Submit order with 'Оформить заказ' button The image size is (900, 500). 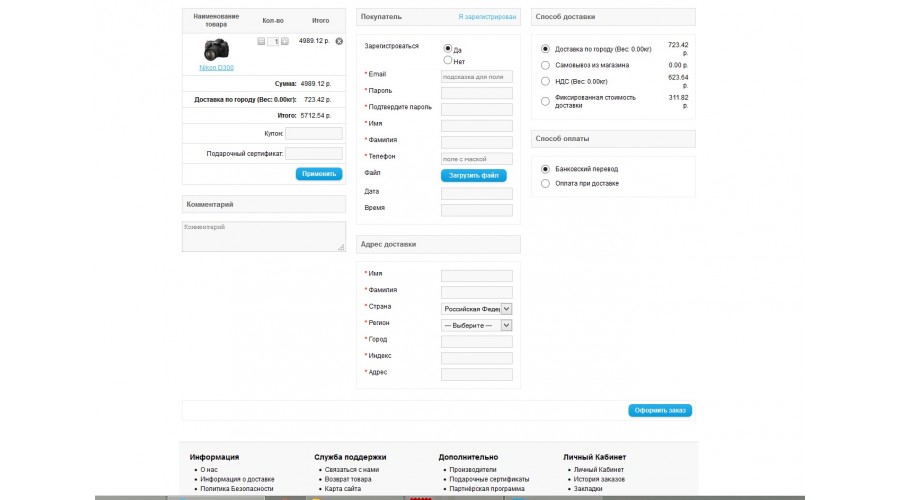660,410
